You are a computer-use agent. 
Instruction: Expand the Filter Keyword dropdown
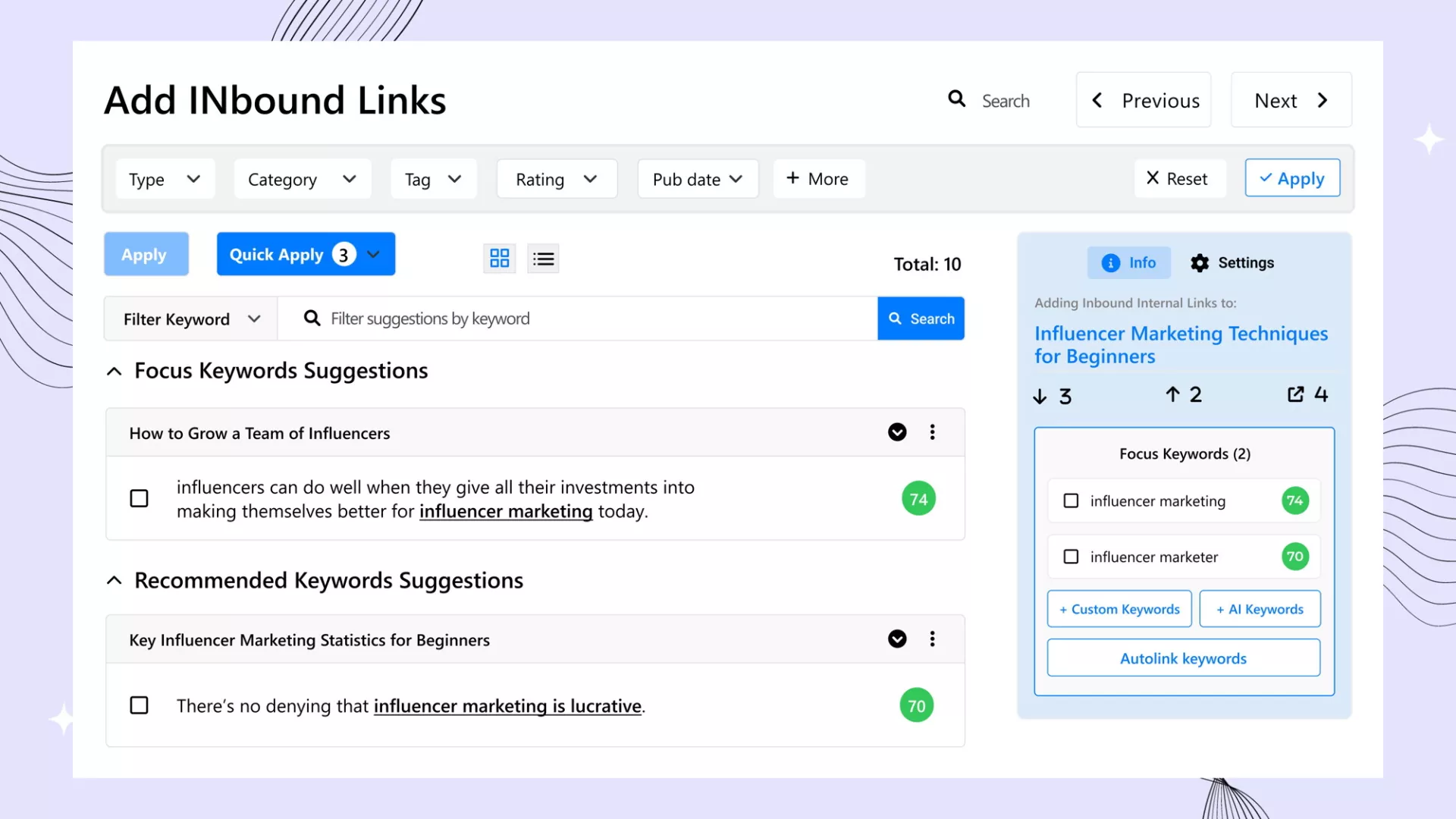point(191,319)
